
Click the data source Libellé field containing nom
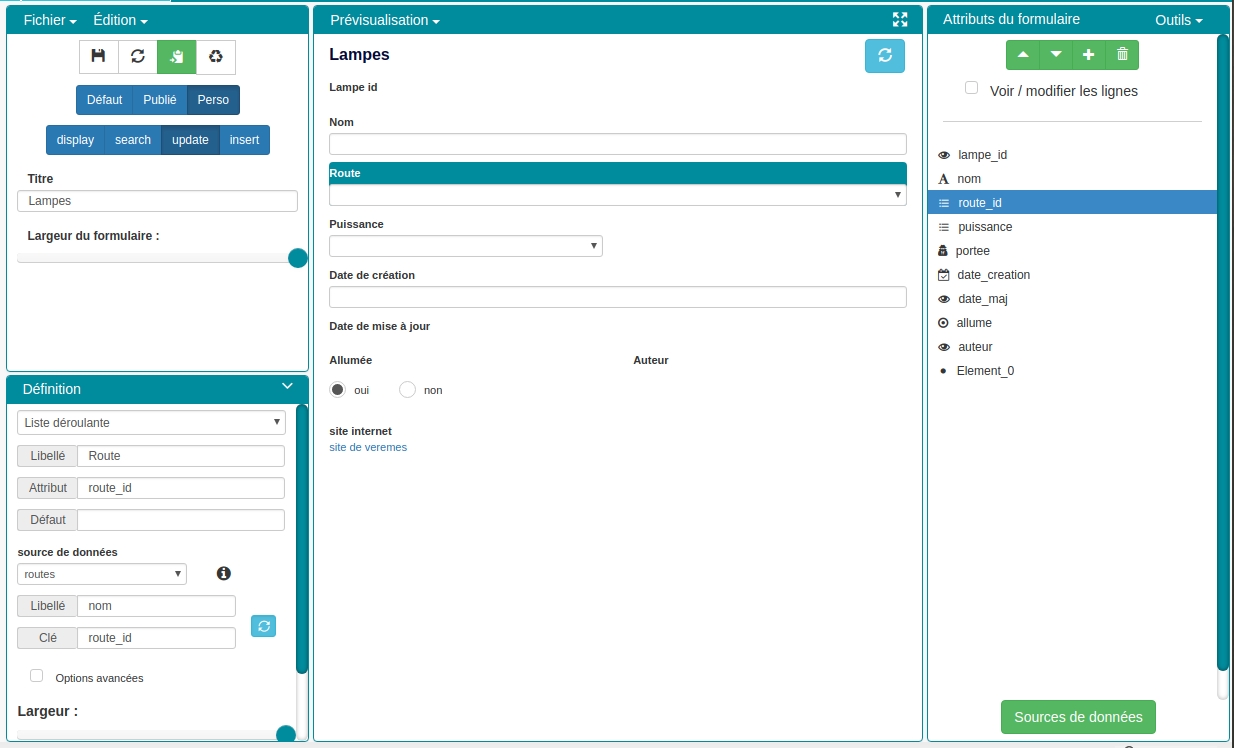[x=156, y=606]
